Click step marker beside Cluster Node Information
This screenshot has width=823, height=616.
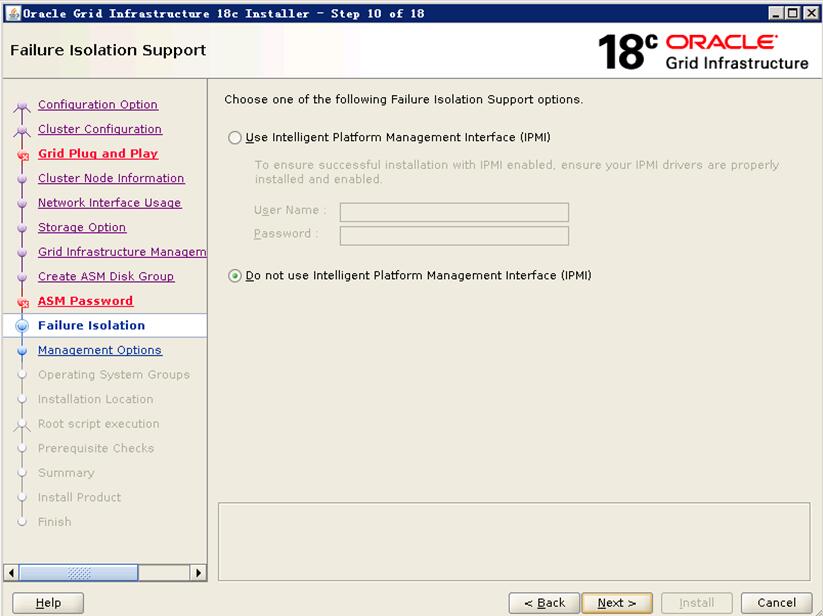22,179
